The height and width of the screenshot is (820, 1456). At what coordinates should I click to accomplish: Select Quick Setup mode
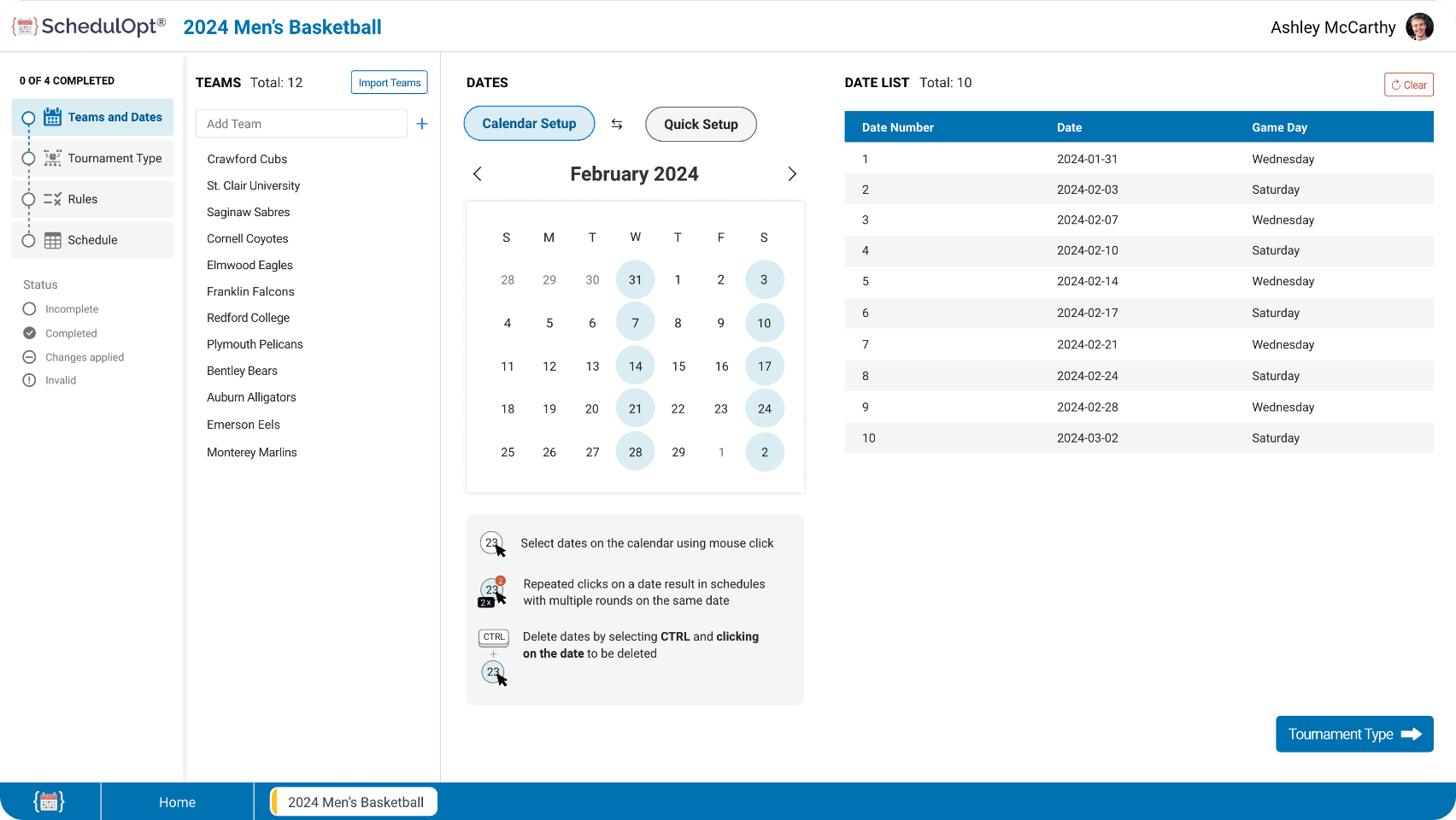coord(701,125)
